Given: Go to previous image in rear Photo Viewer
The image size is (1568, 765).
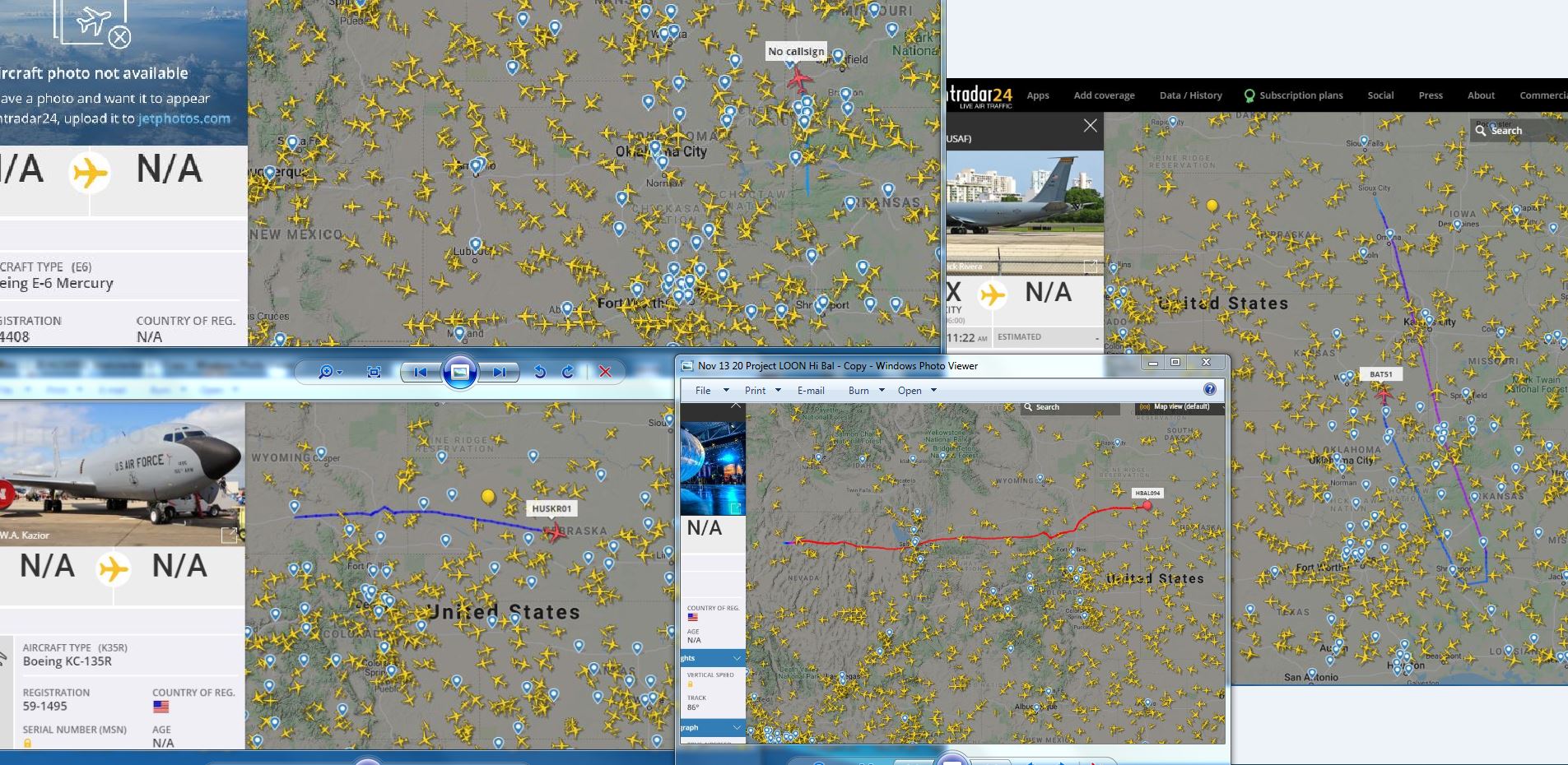Looking at the screenshot, I should [x=421, y=372].
